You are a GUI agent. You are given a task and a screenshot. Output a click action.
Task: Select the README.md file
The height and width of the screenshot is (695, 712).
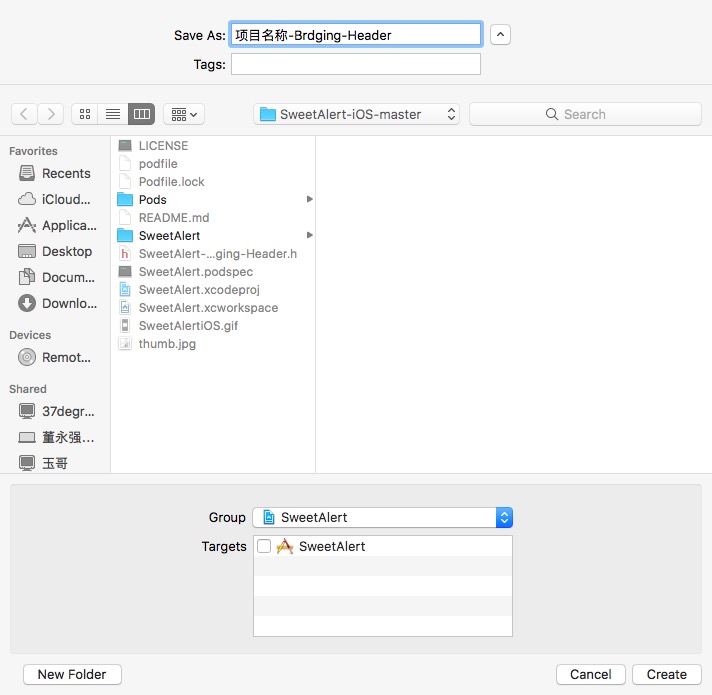click(213, 217)
